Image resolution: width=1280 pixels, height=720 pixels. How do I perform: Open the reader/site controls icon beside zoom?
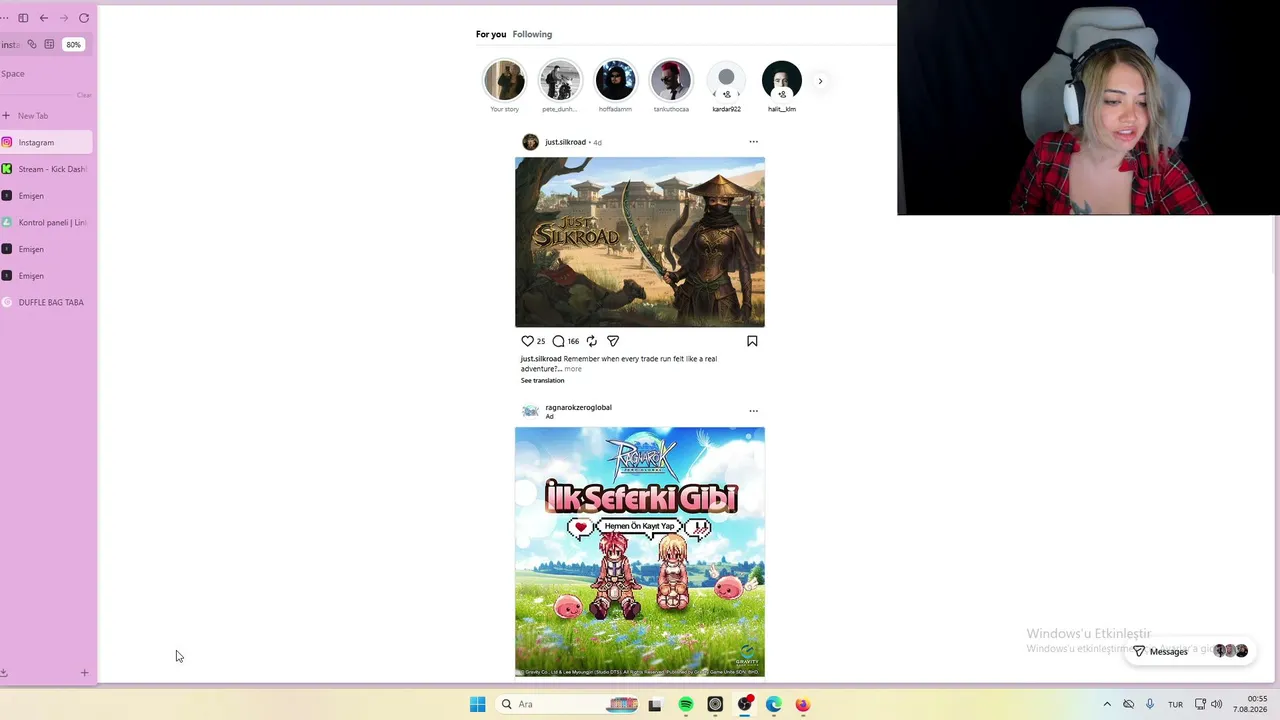(49, 45)
